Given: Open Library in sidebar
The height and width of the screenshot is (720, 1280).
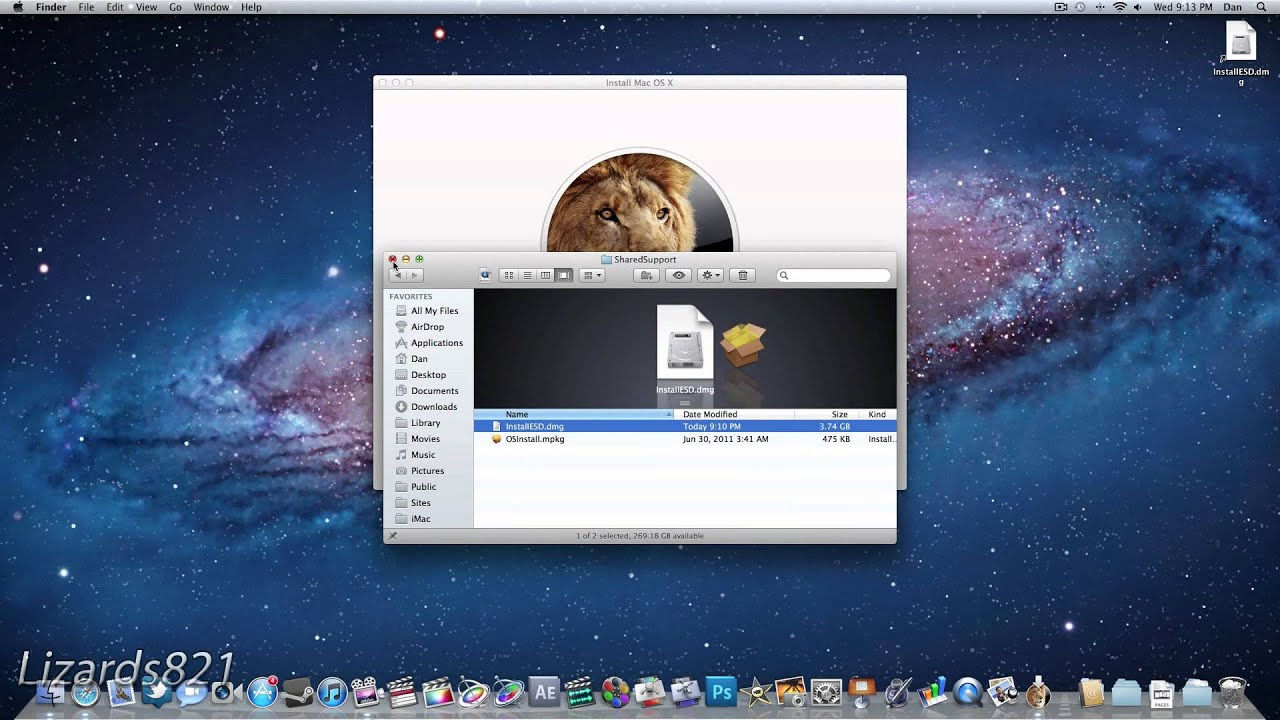Looking at the screenshot, I should pos(418,423).
